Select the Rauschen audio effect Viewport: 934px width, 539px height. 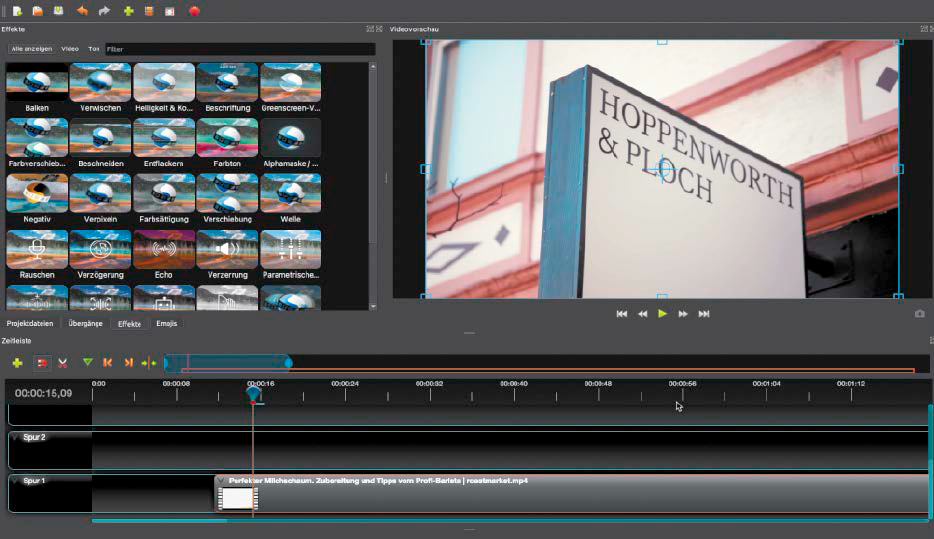coord(37,255)
